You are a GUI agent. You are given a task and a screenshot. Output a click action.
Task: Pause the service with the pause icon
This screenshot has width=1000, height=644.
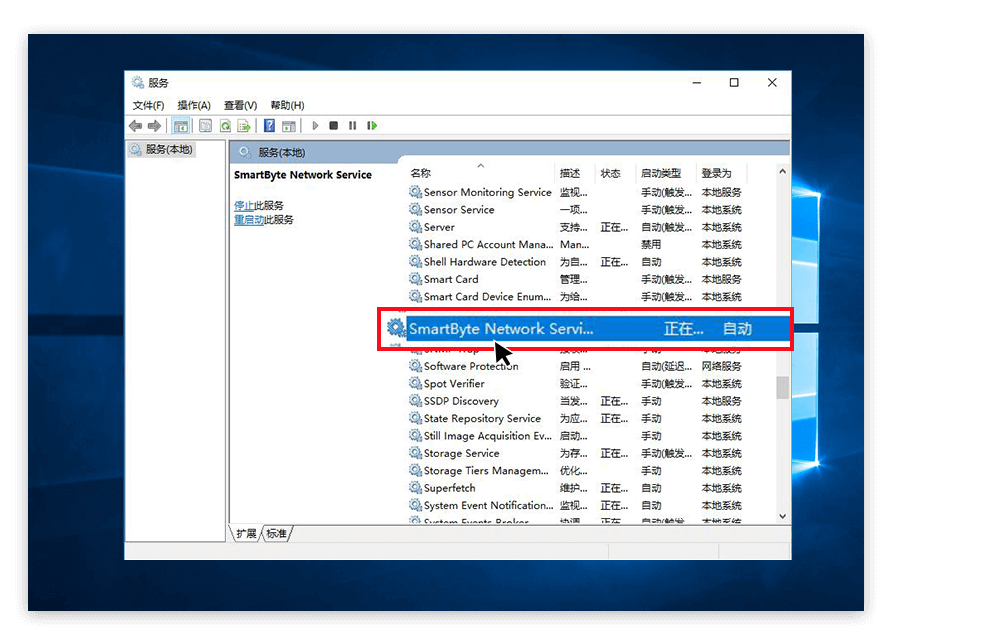click(x=352, y=125)
